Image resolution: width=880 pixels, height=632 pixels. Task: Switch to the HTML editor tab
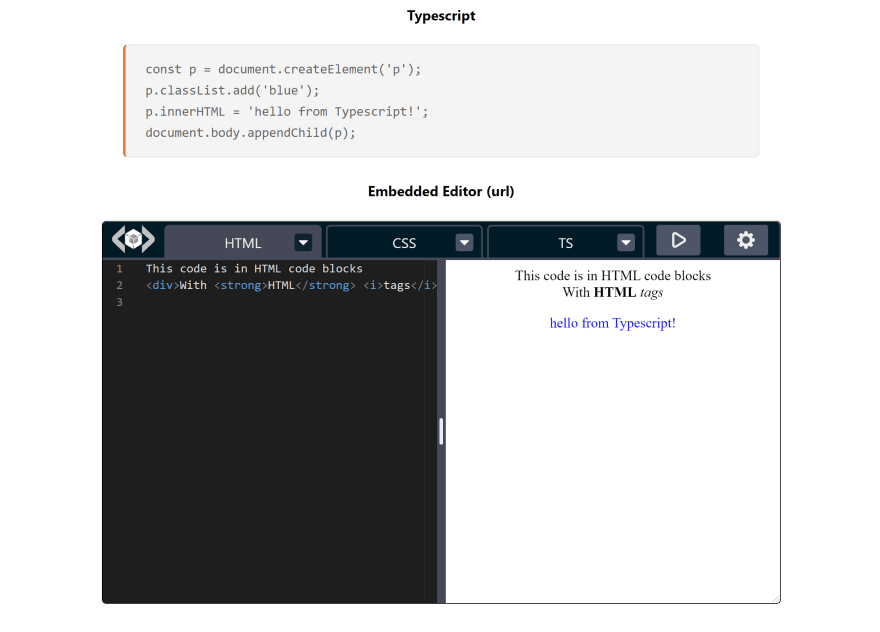tap(242, 243)
